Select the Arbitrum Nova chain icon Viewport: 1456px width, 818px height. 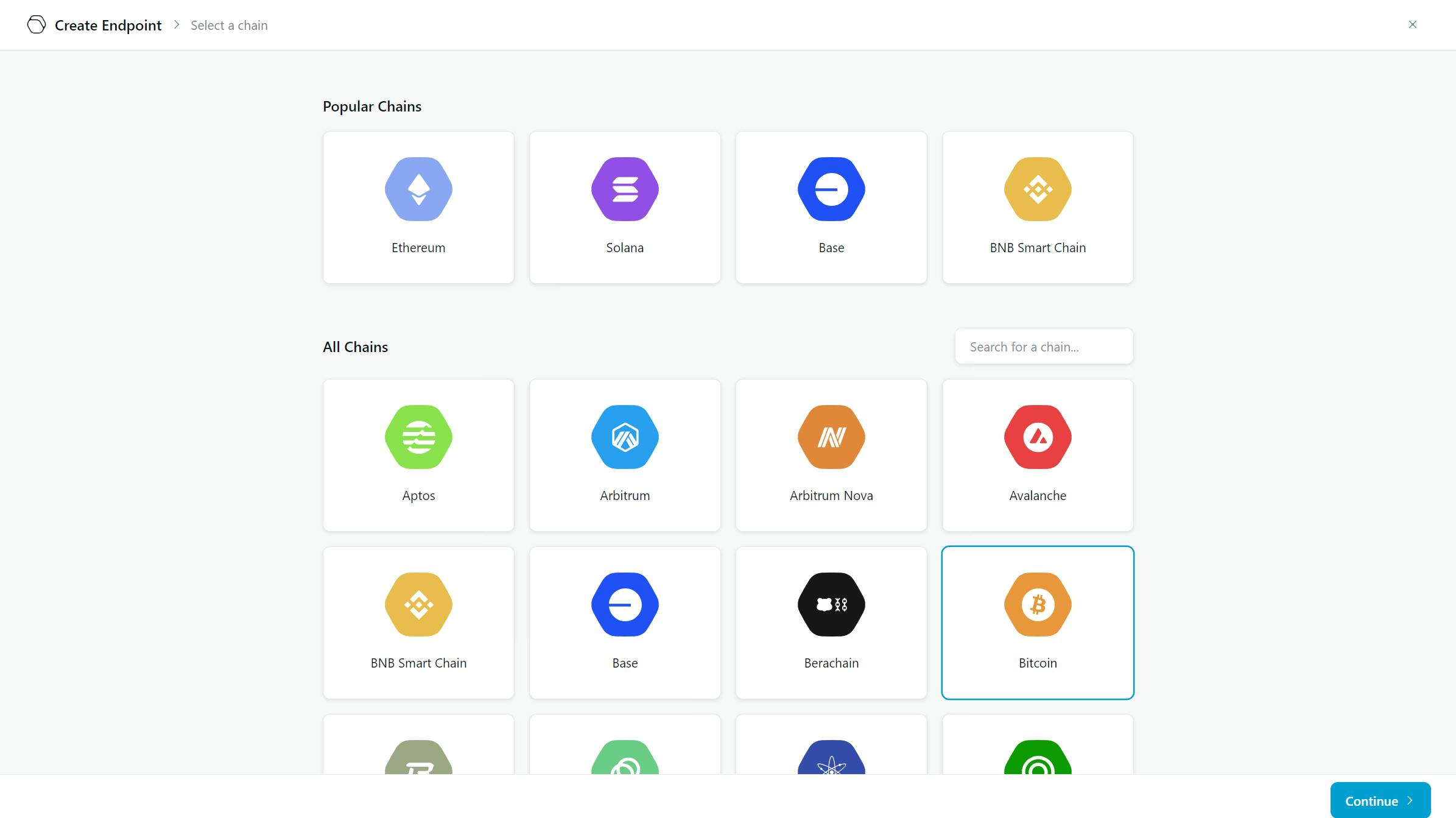coord(831,437)
